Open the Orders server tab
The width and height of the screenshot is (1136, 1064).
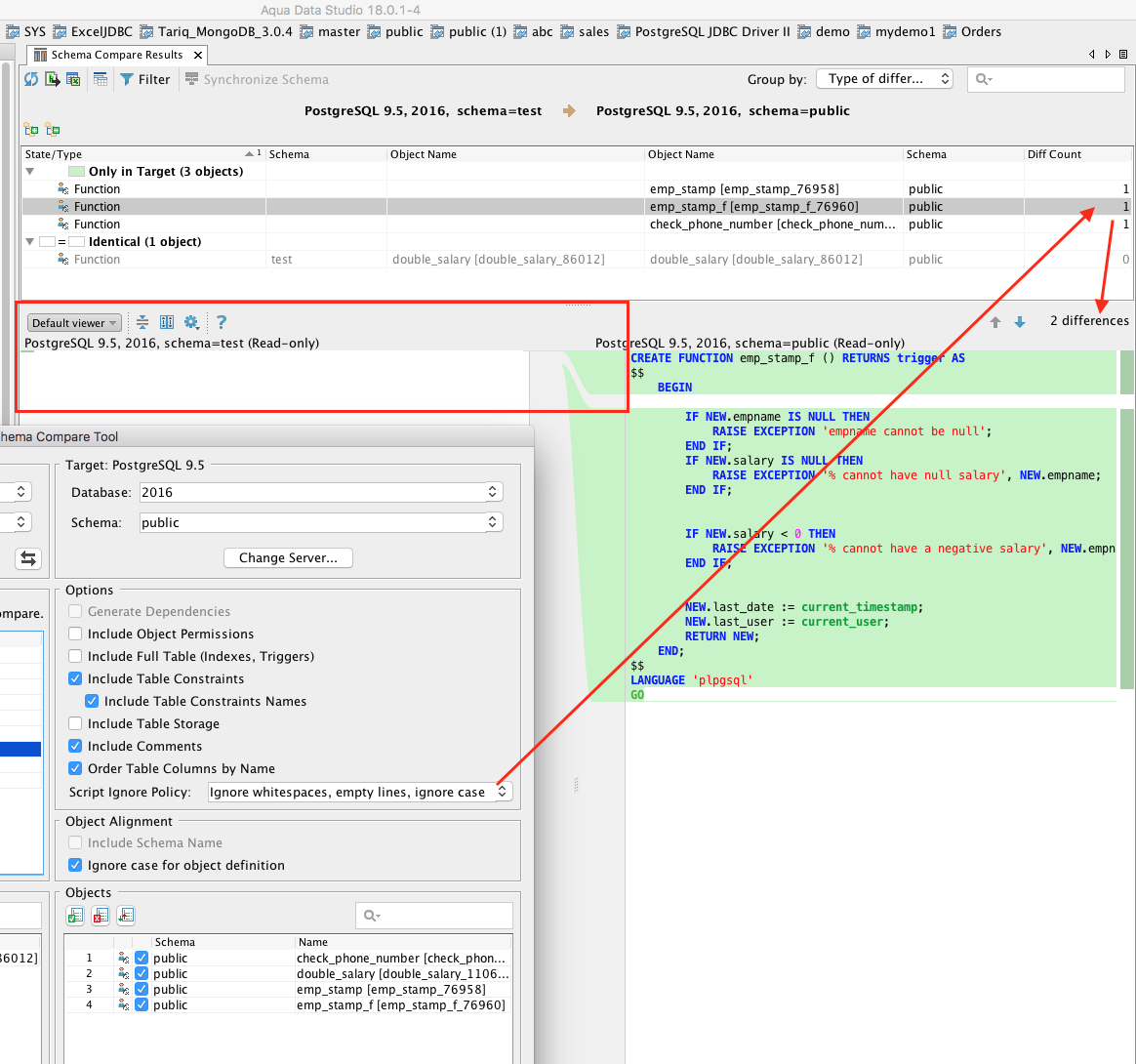click(x=972, y=32)
